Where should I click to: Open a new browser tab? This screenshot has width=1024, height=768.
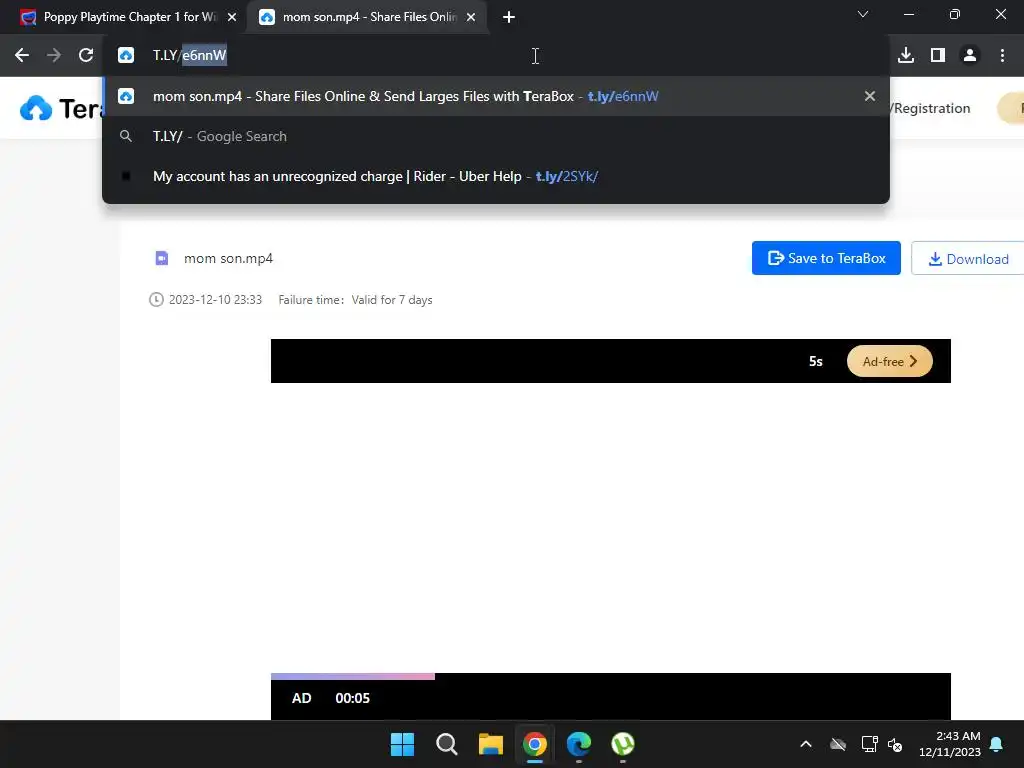pos(509,18)
